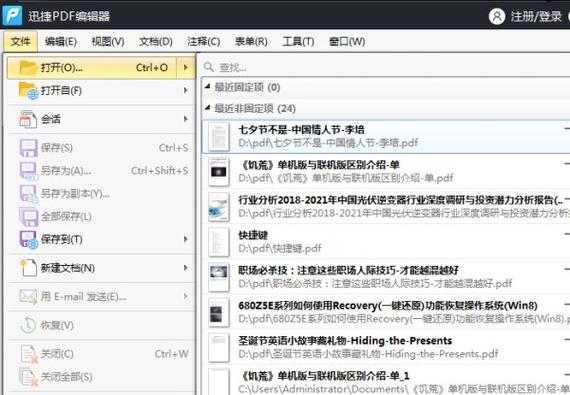Screen dimensions: 570x395
Task: Click the search magnifier icon
Action: (x=208, y=67)
